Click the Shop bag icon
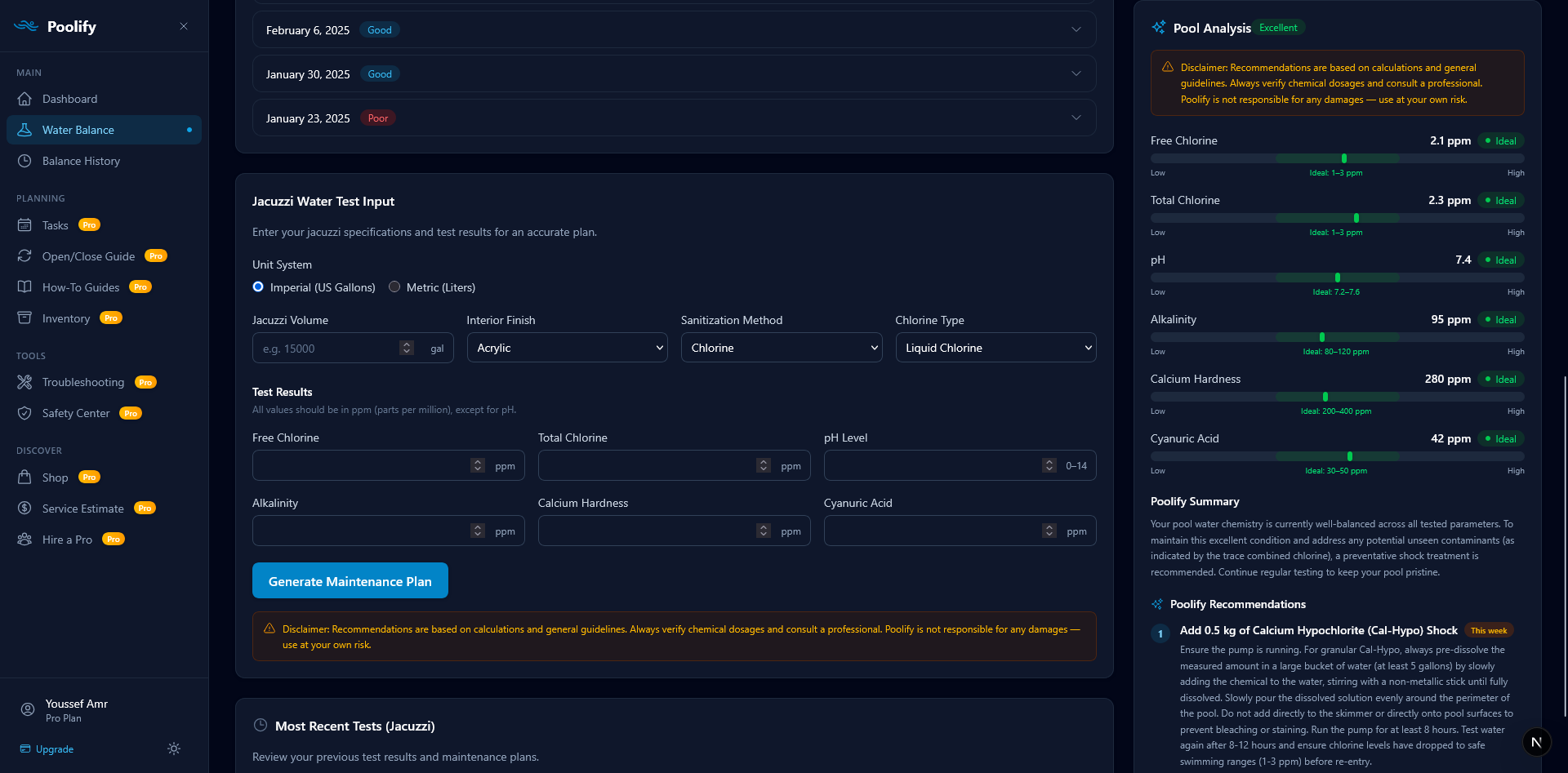The height and width of the screenshot is (773, 1568). 24,478
